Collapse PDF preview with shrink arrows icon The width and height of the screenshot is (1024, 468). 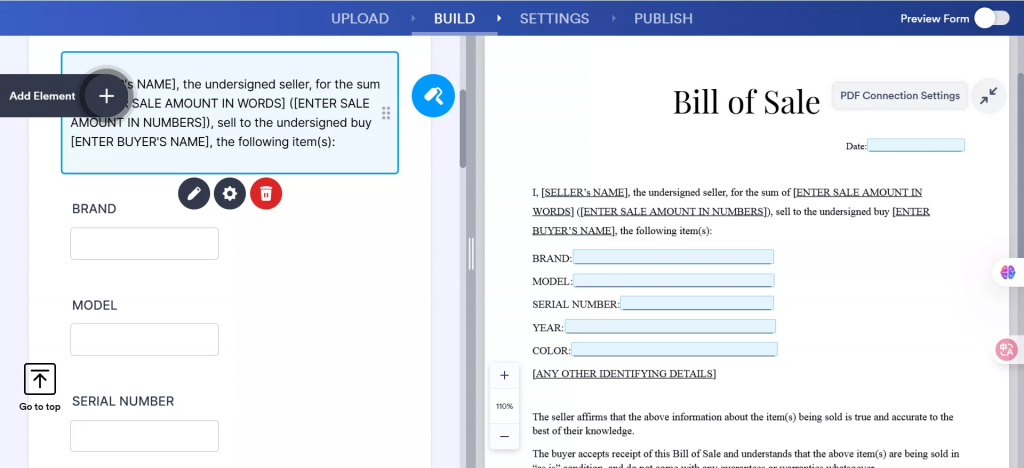coord(989,96)
